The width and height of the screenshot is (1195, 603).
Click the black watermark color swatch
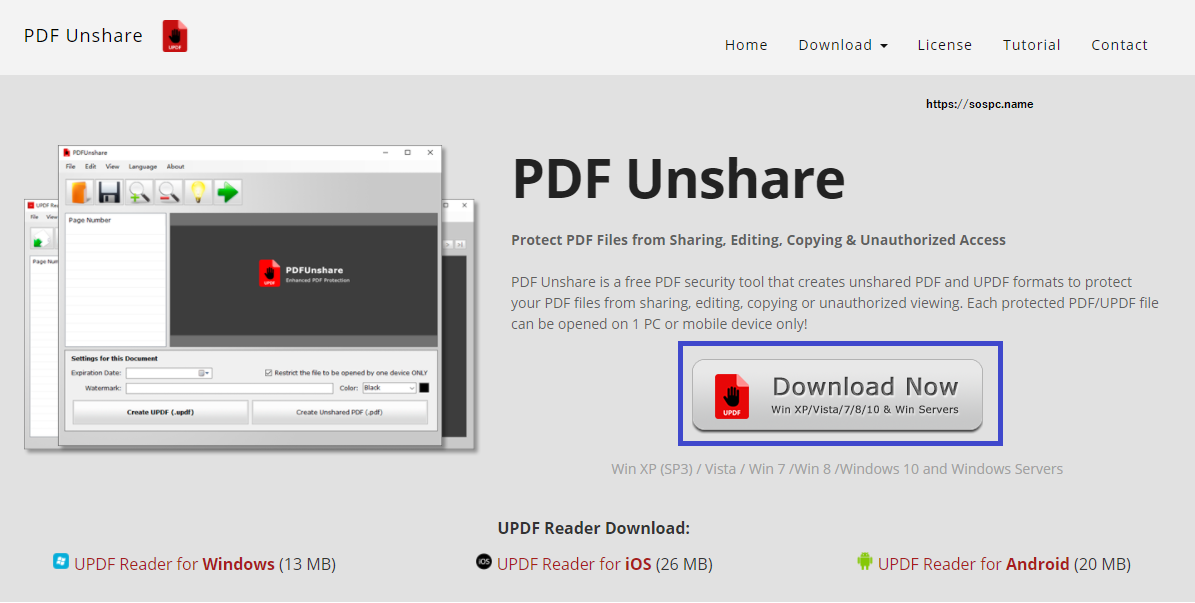click(x=424, y=388)
